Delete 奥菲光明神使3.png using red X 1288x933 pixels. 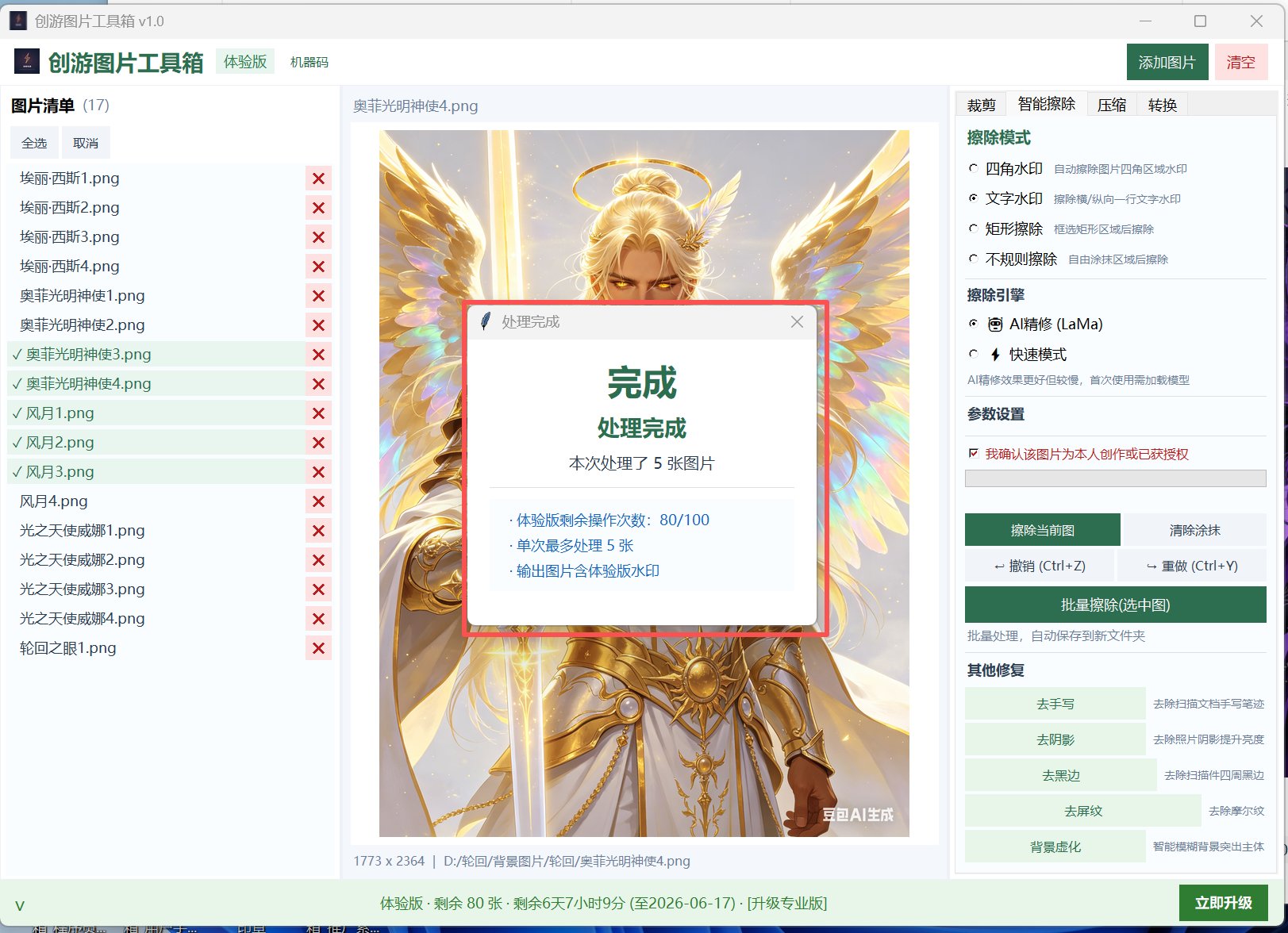pyautogui.click(x=318, y=355)
